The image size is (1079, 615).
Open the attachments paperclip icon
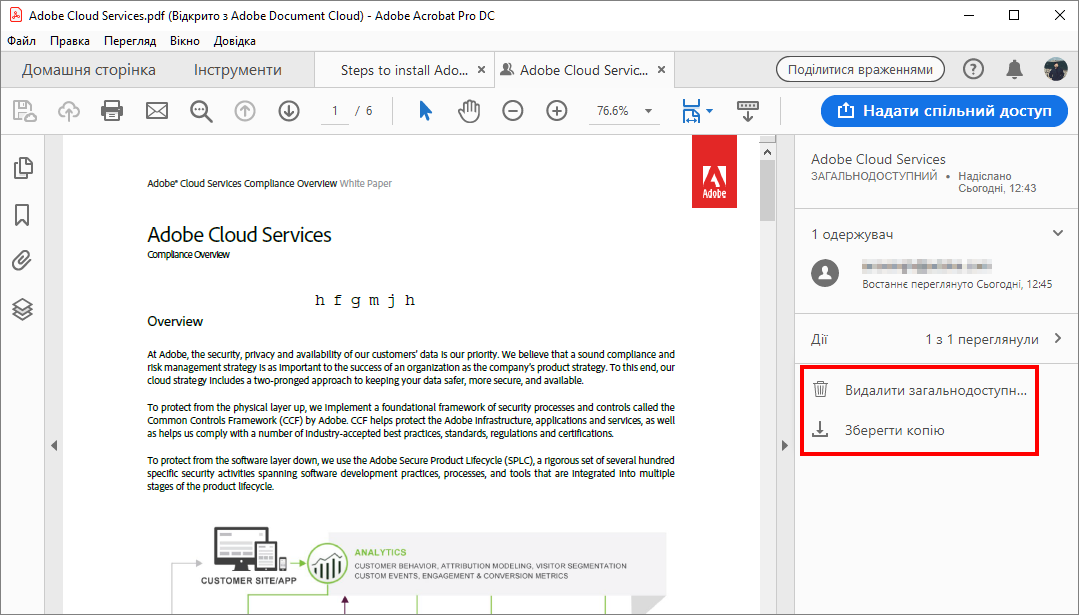22,261
